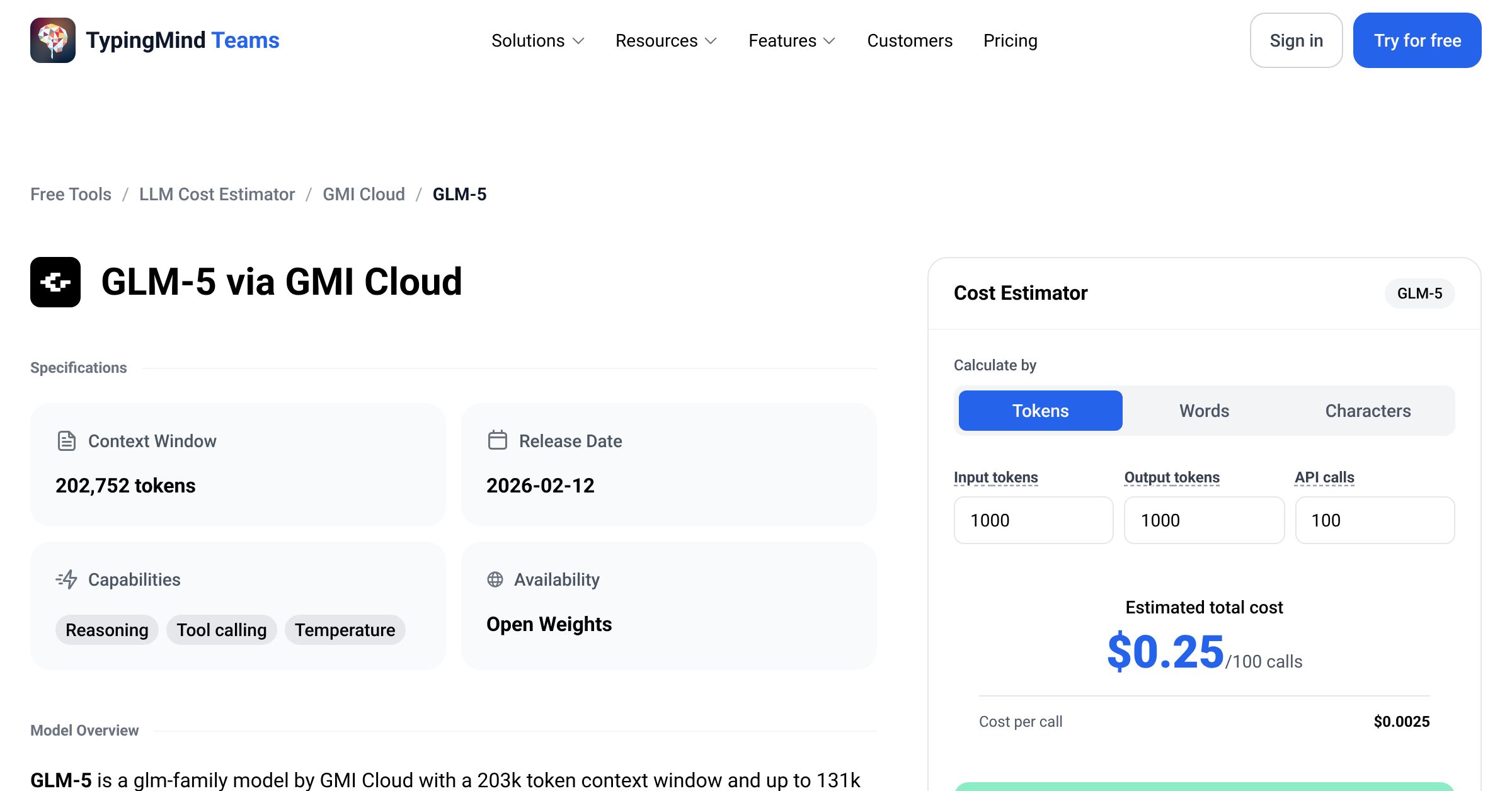
Task: Select the Tokens calculation tab
Action: click(x=1041, y=411)
